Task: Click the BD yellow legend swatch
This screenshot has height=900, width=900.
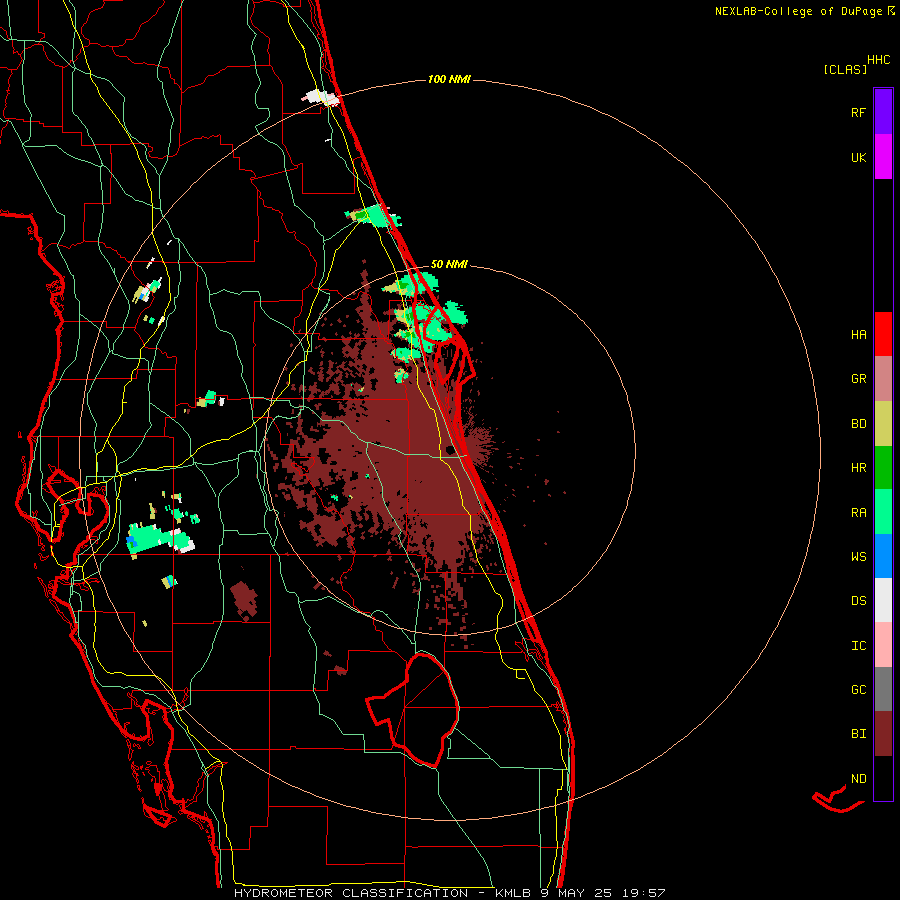Action: (883, 423)
